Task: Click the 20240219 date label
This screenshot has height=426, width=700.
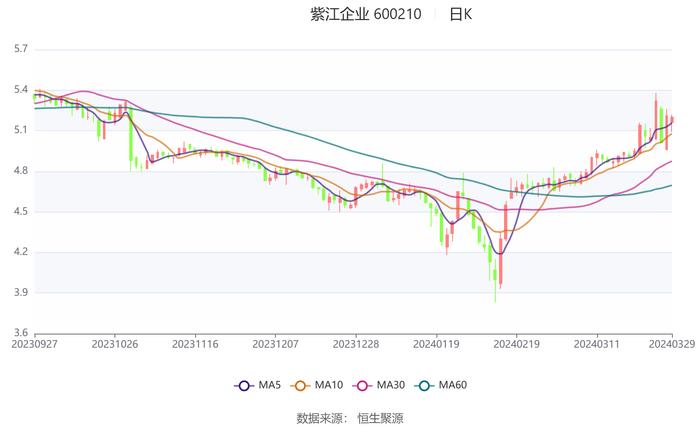Action: point(516,343)
